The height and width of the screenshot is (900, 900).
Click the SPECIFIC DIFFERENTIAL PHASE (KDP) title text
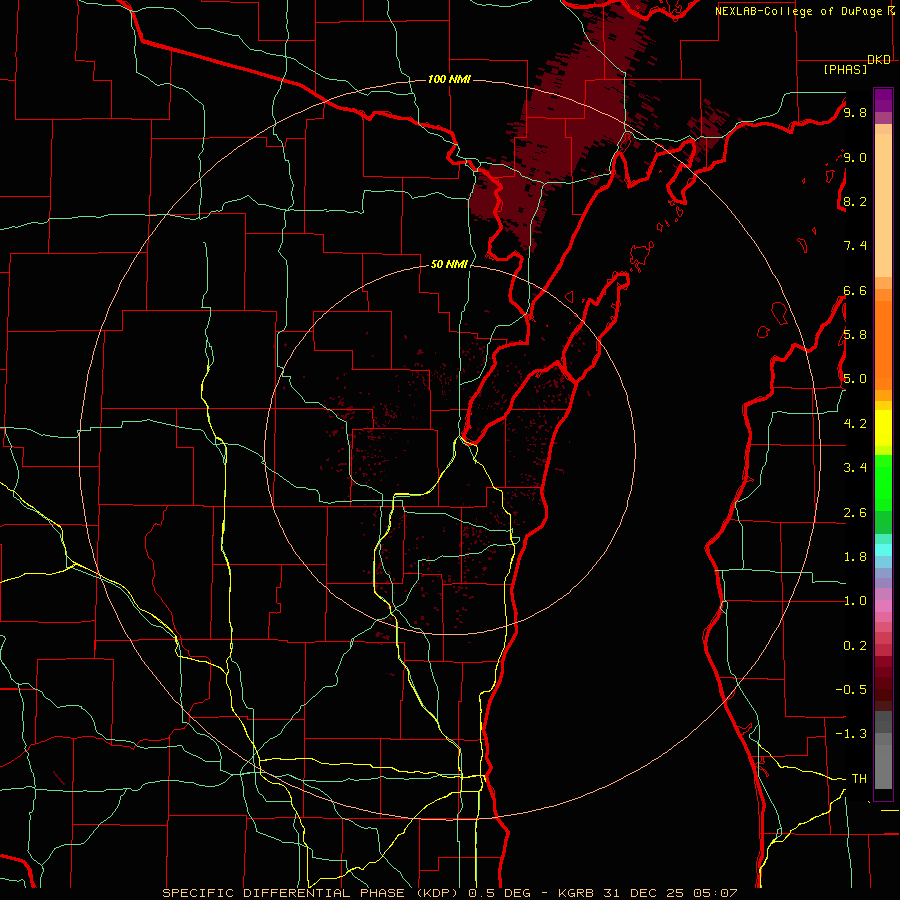[x=313, y=893]
